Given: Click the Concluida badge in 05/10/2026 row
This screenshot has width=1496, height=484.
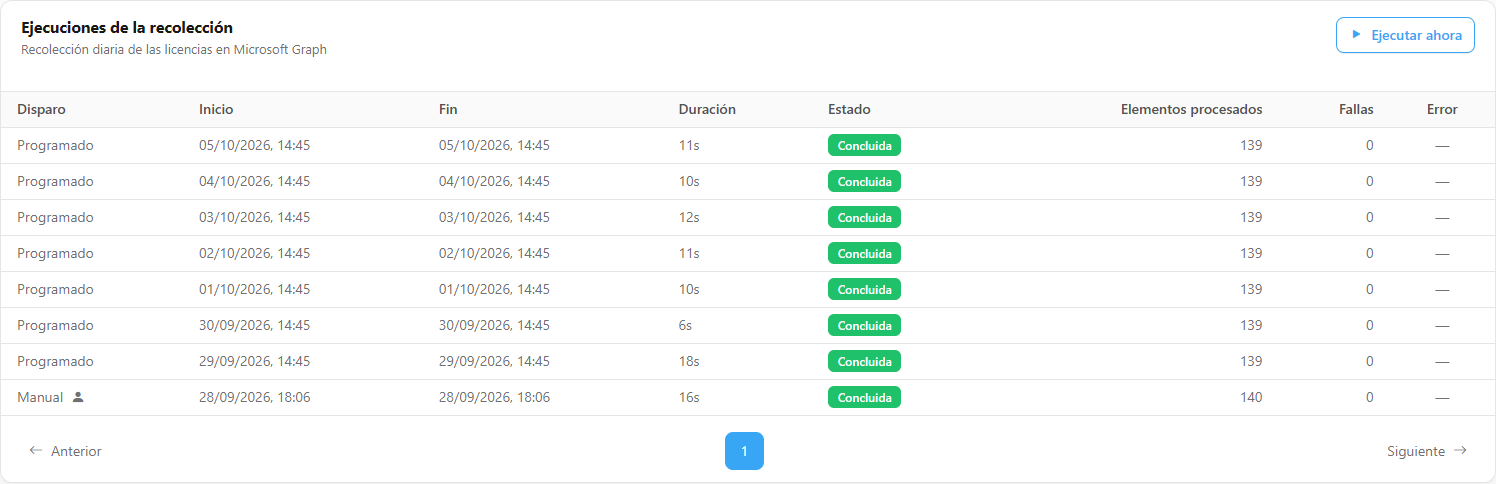Looking at the screenshot, I should tap(864, 145).
